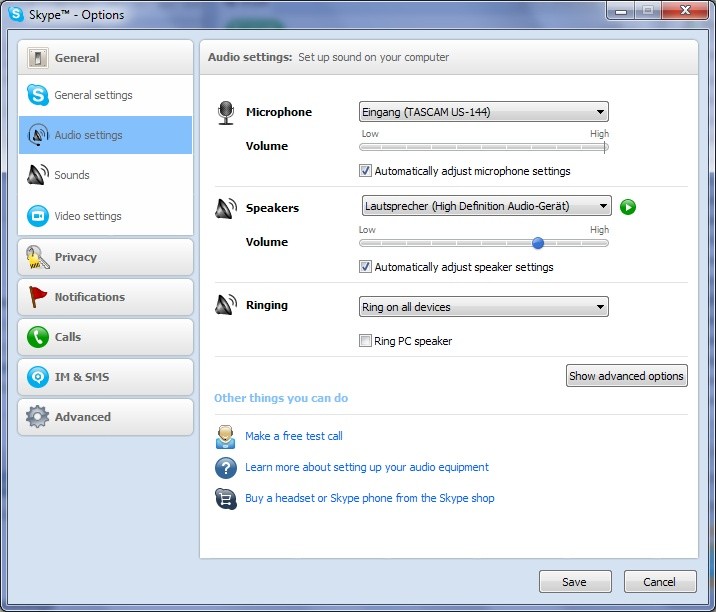Click the Speakers volume slider blue handle
The height and width of the screenshot is (612, 716).
pos(538,243)
